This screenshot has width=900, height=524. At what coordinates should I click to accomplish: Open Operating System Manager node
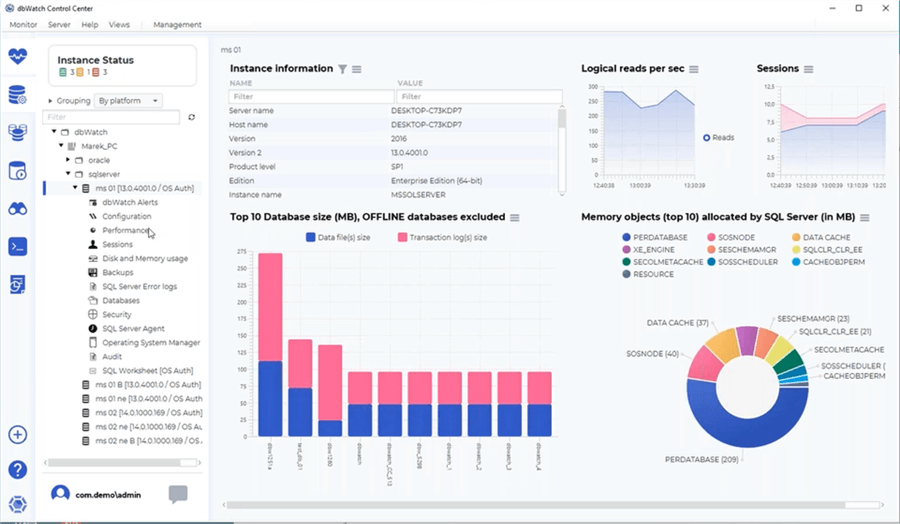coord(151,343)
